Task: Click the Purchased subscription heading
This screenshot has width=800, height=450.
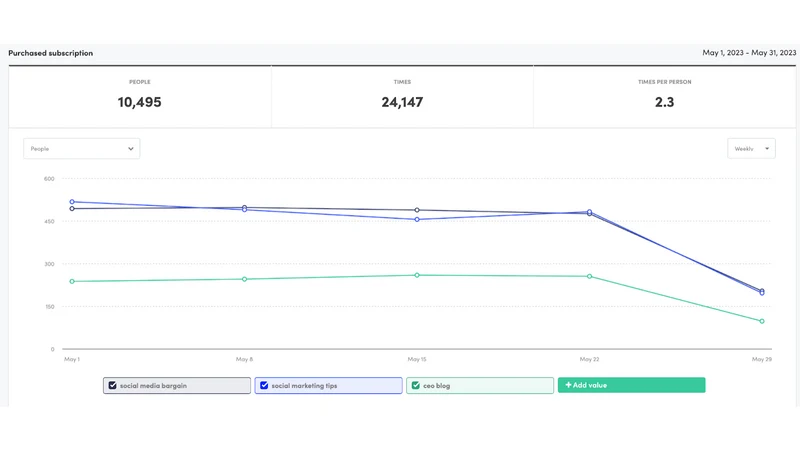Action: coord(51,53)
